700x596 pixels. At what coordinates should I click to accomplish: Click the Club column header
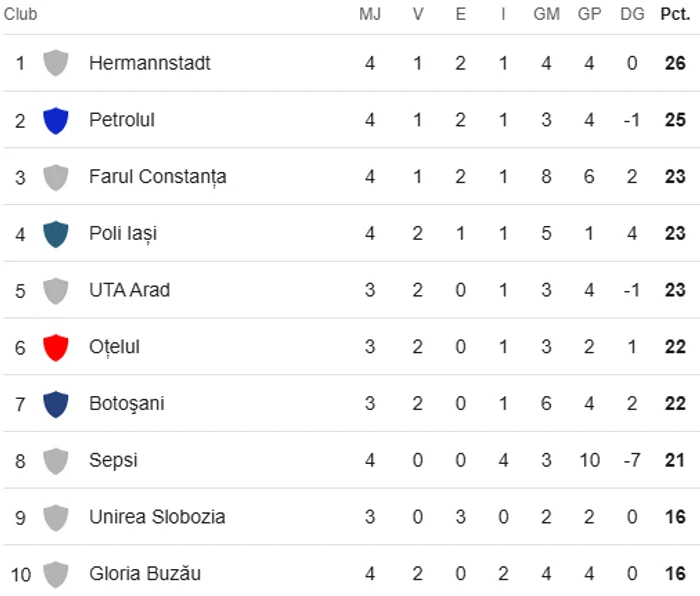pos(21,14)
